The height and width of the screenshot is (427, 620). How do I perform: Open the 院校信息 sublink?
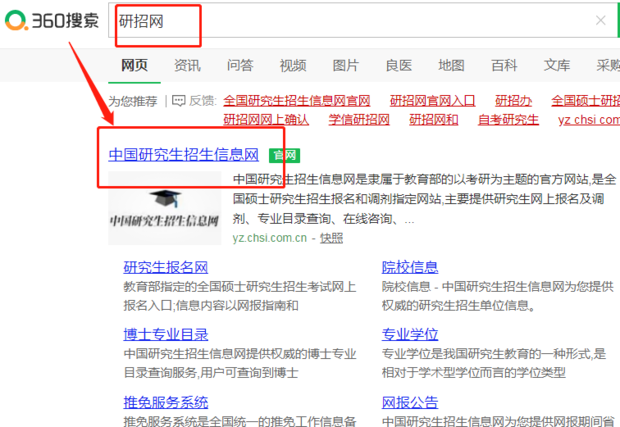tap(410, 268)
